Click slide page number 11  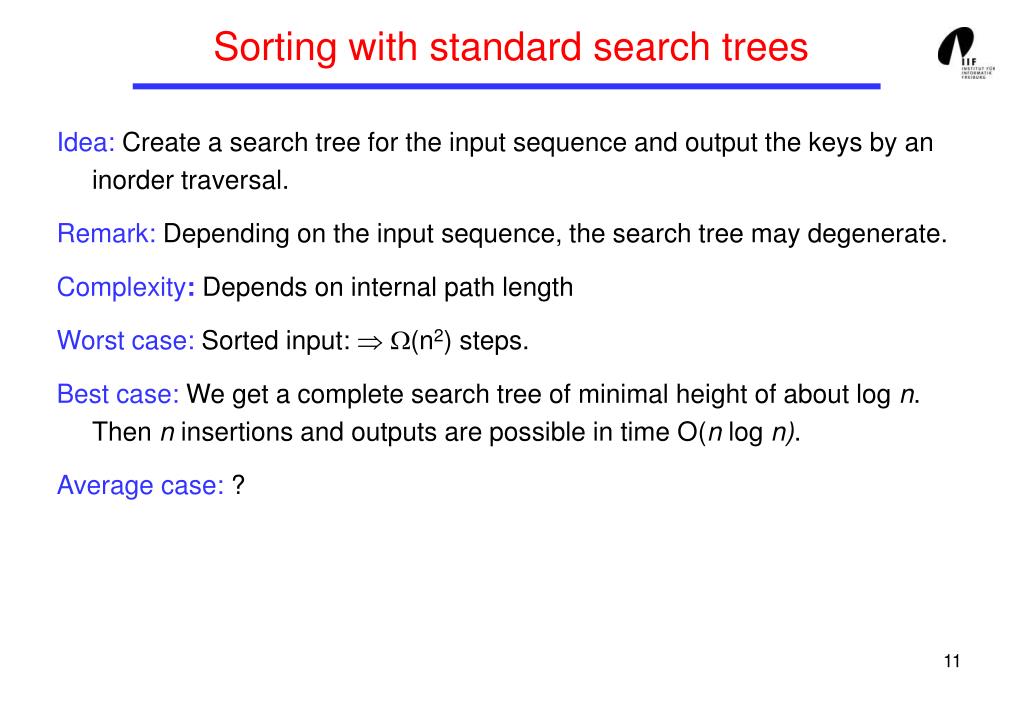coord(951,661)
